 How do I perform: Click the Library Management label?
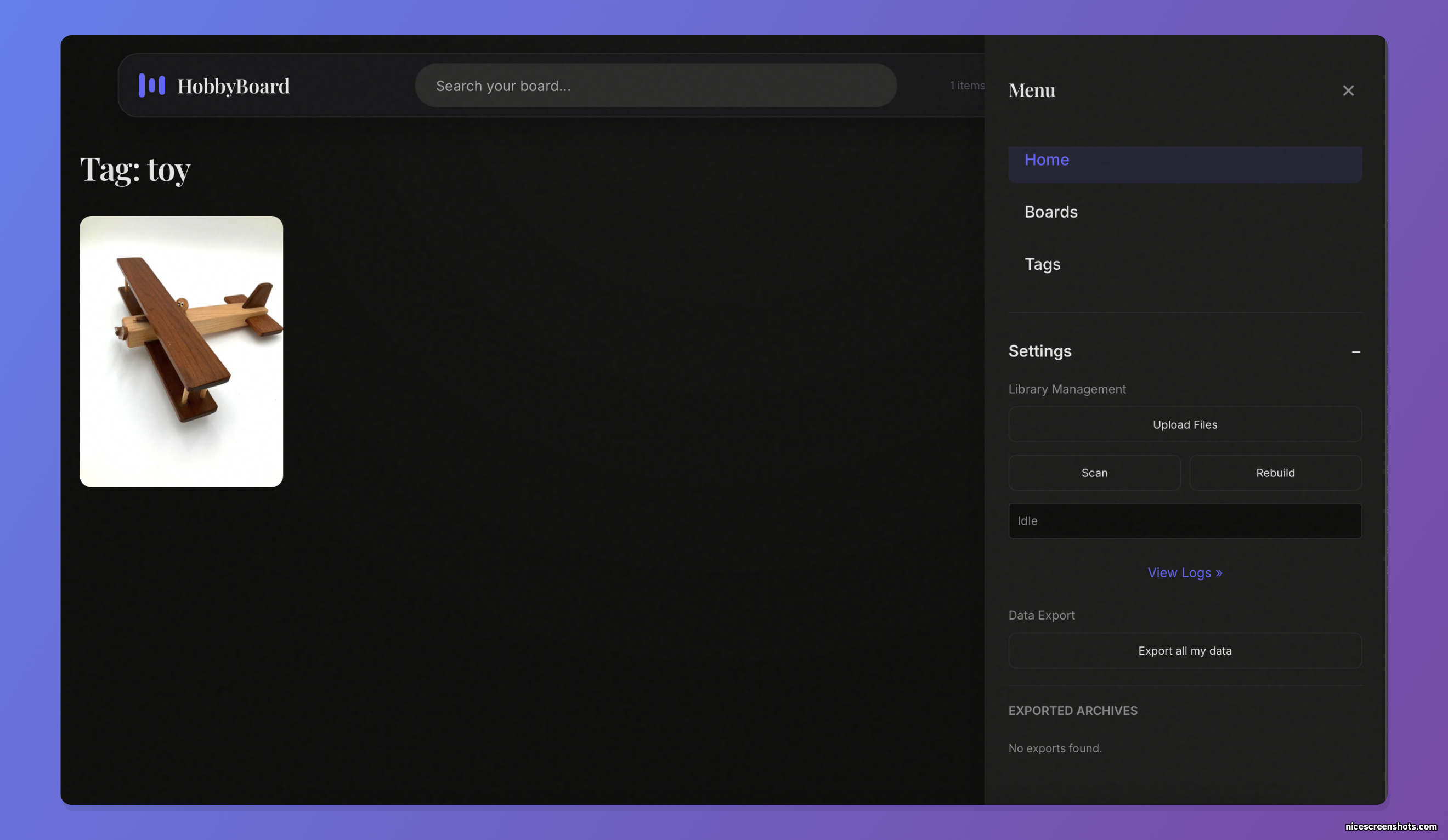[x=1066, y=389]
